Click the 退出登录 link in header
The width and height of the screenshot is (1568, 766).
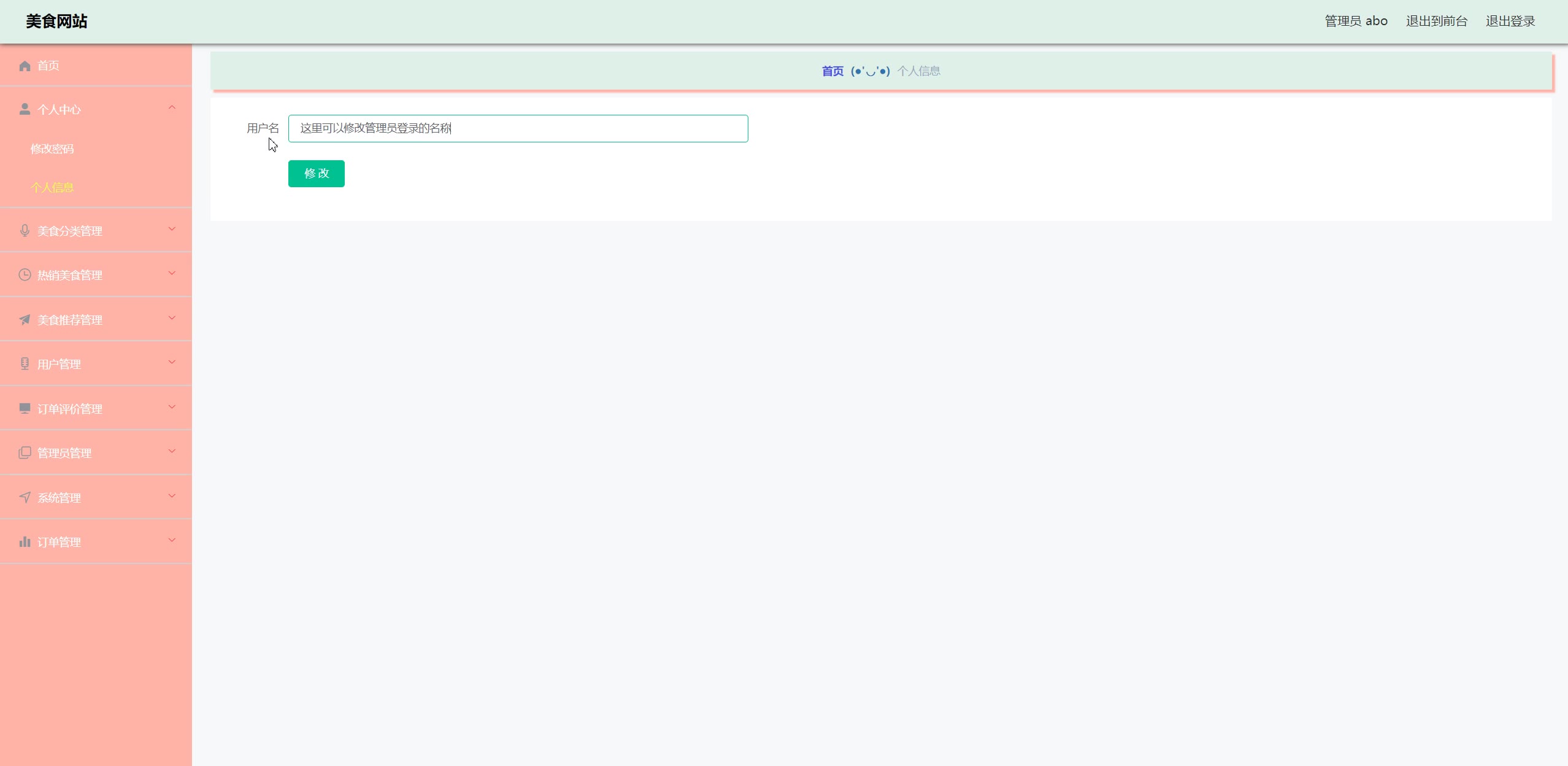tap(1510, 21)
